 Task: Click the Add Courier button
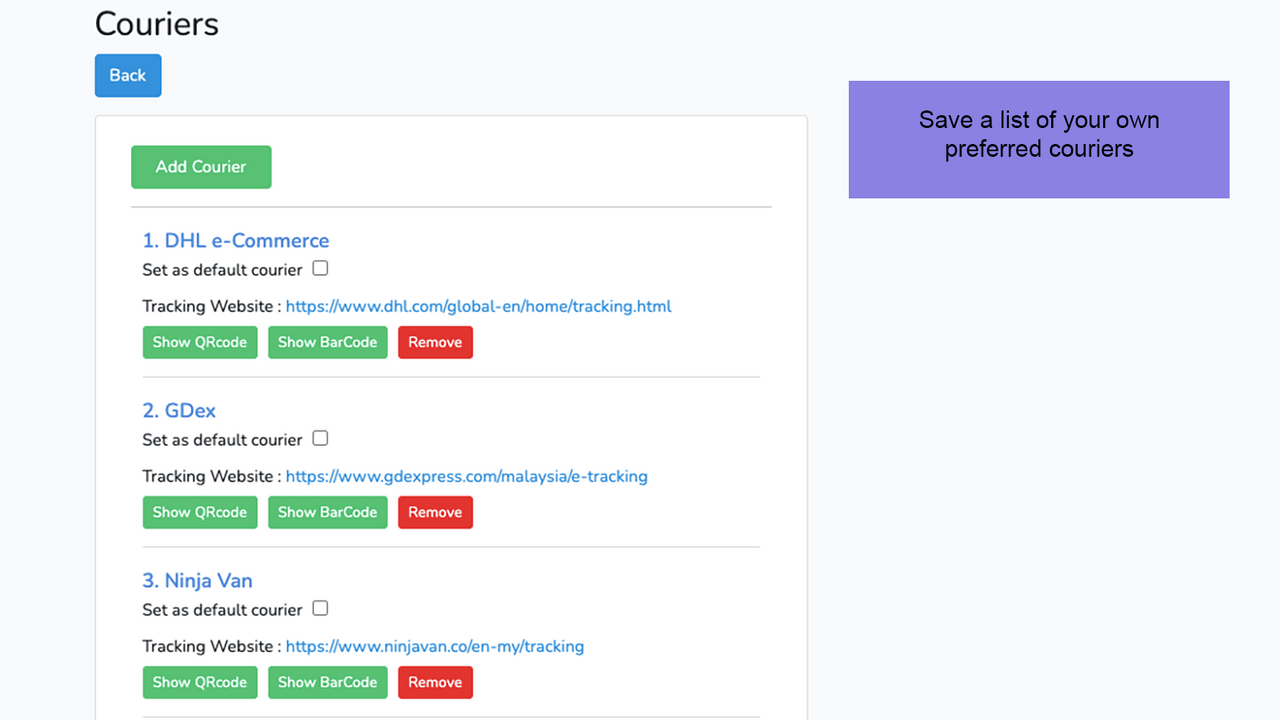click(201, 167)
